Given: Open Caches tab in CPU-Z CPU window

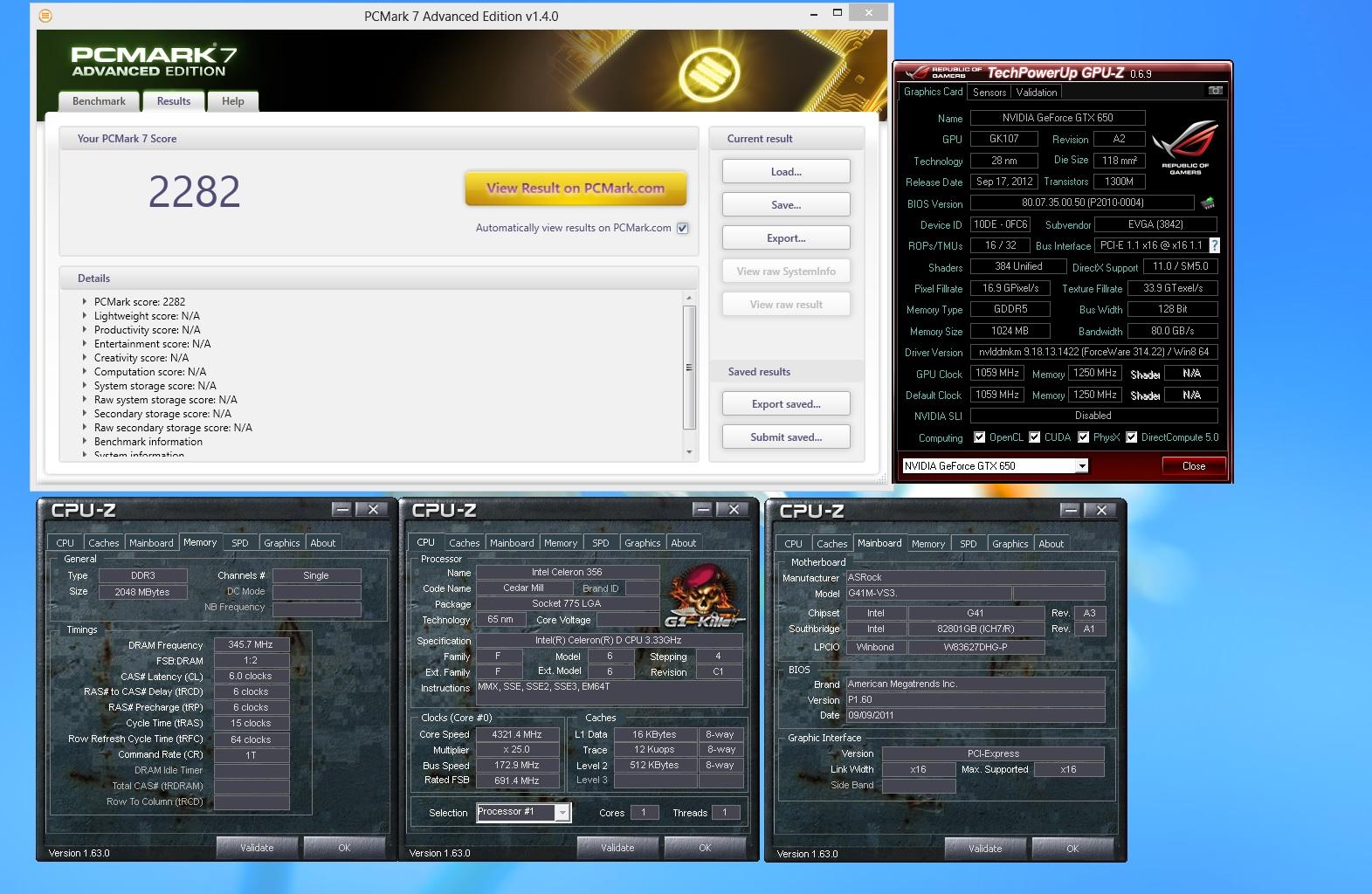Looking at the screenshot, I should pos(465,543).
